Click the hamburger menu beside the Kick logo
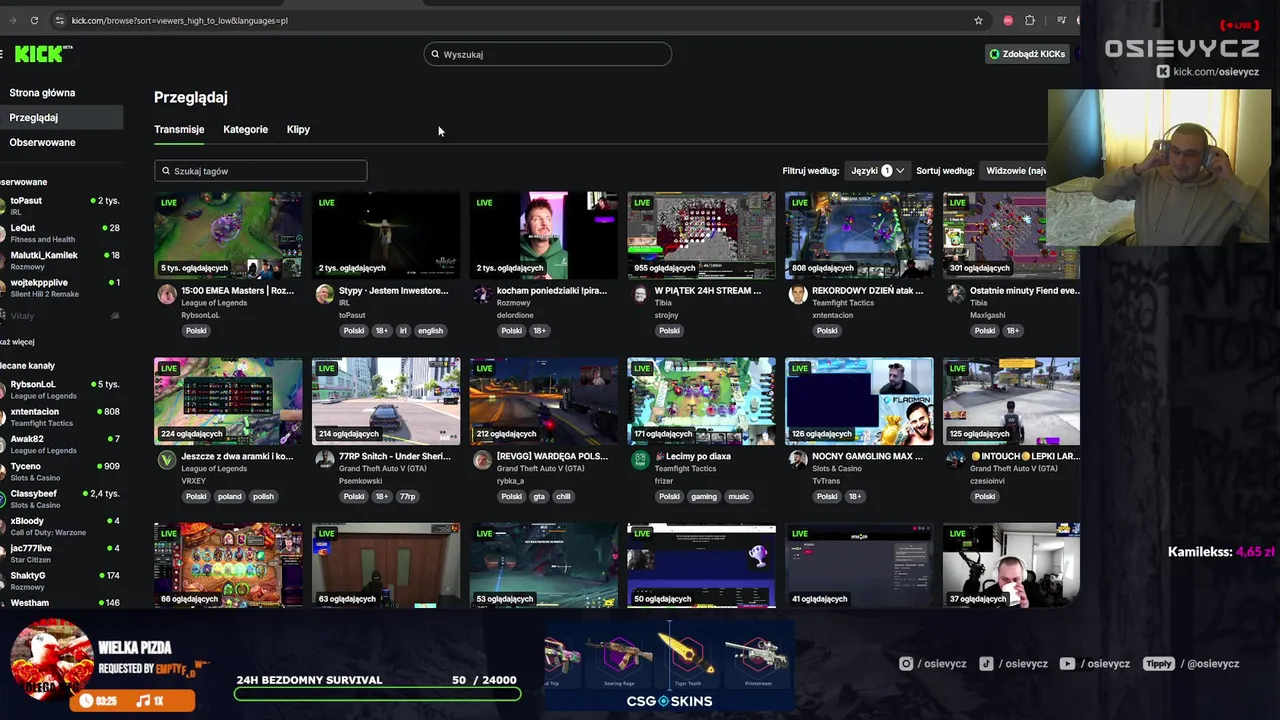1280x720 pixels. click(2, 54)
